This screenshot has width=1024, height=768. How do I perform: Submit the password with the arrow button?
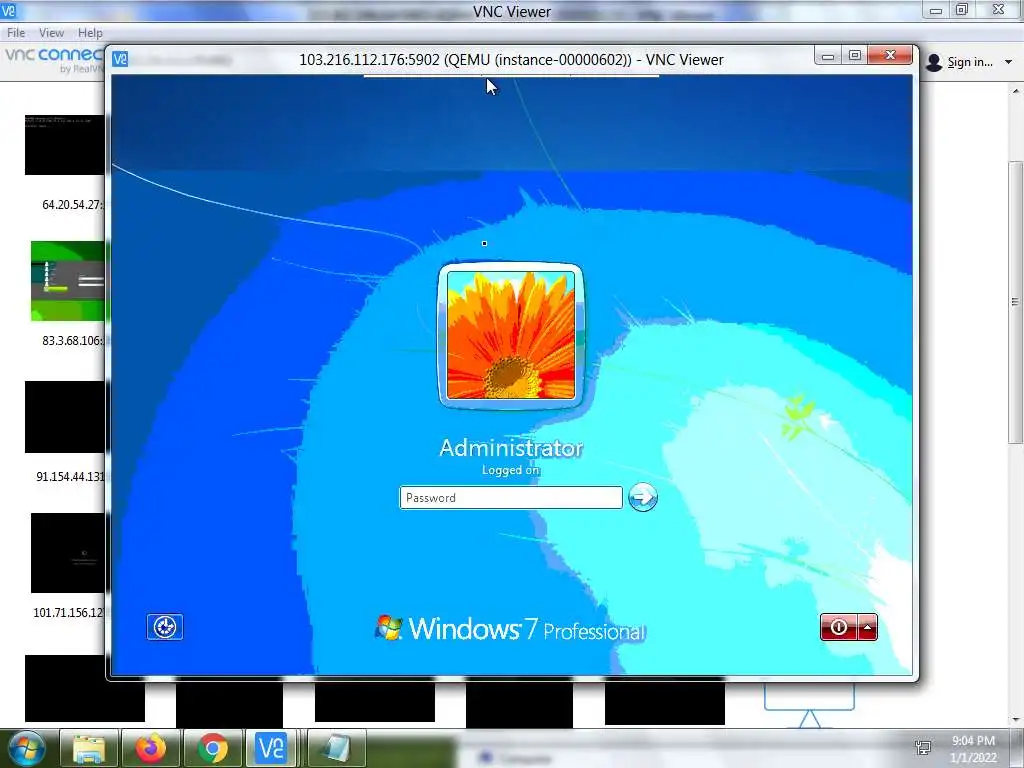coord(643,498)
